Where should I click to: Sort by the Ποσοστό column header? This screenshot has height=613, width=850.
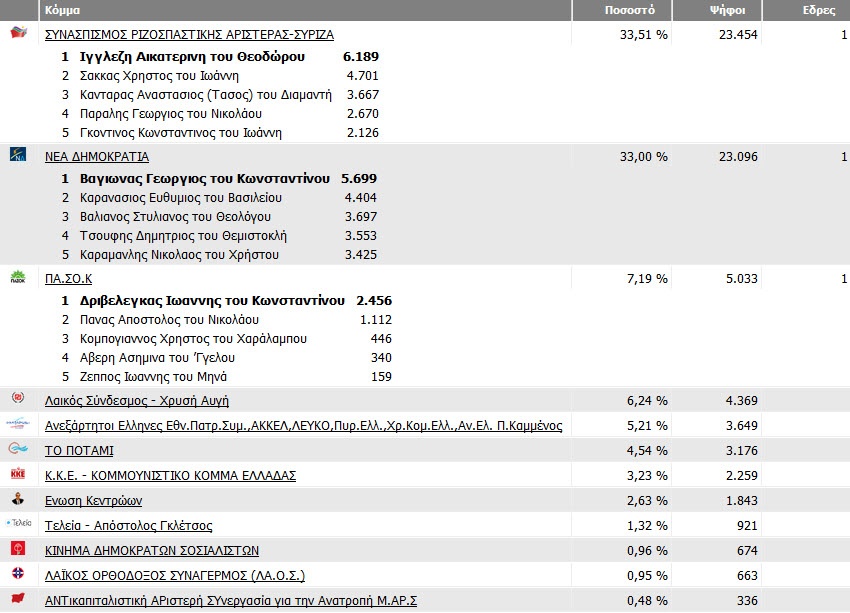pos(630,10)
